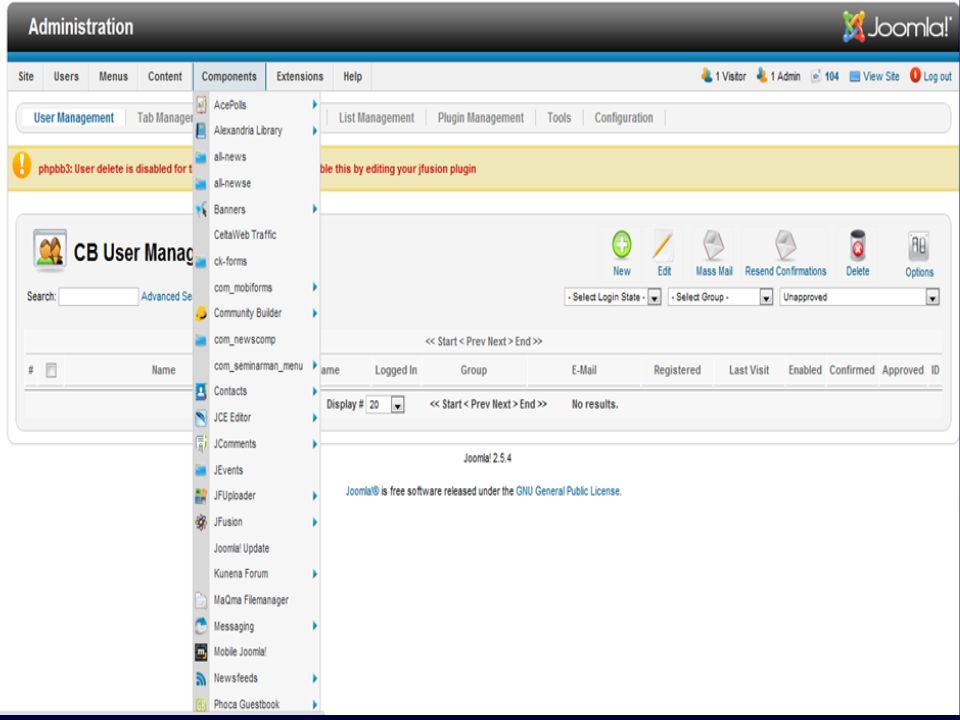Tick the select-all checkbox in table header

coord(51,370)
